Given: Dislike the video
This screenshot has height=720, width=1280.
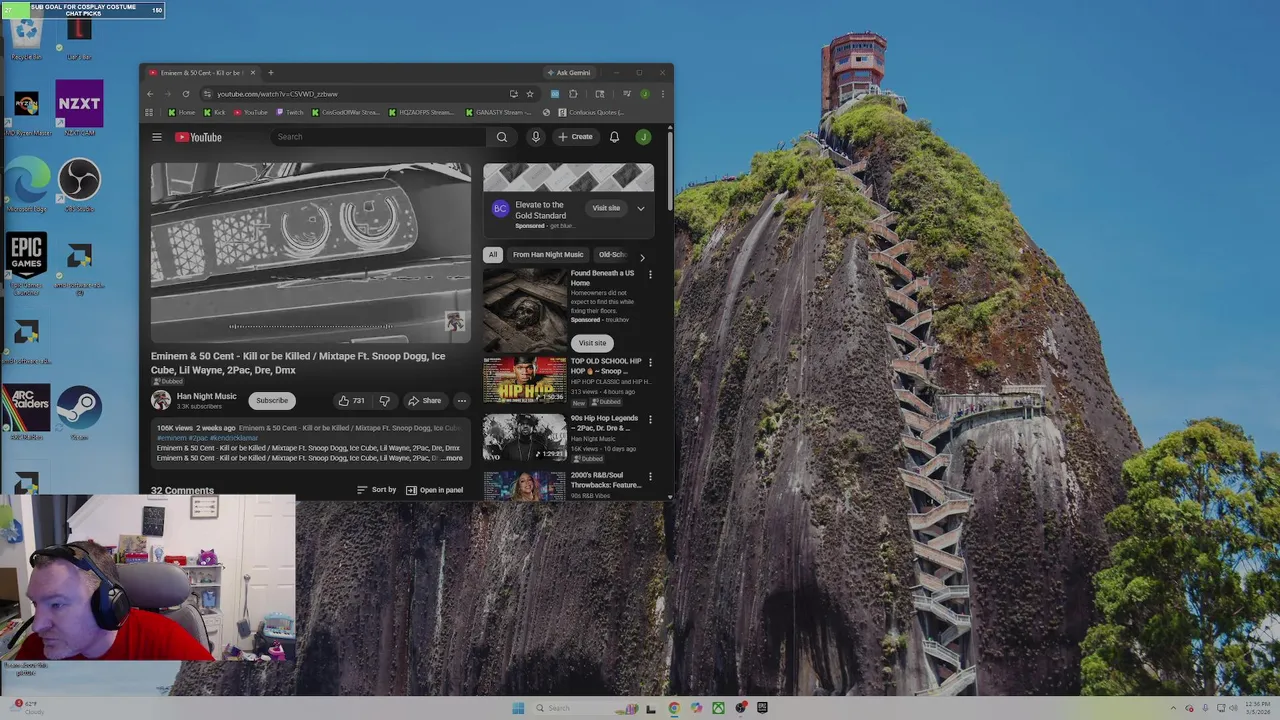Looking at the screenshot, I should (384, 401).
